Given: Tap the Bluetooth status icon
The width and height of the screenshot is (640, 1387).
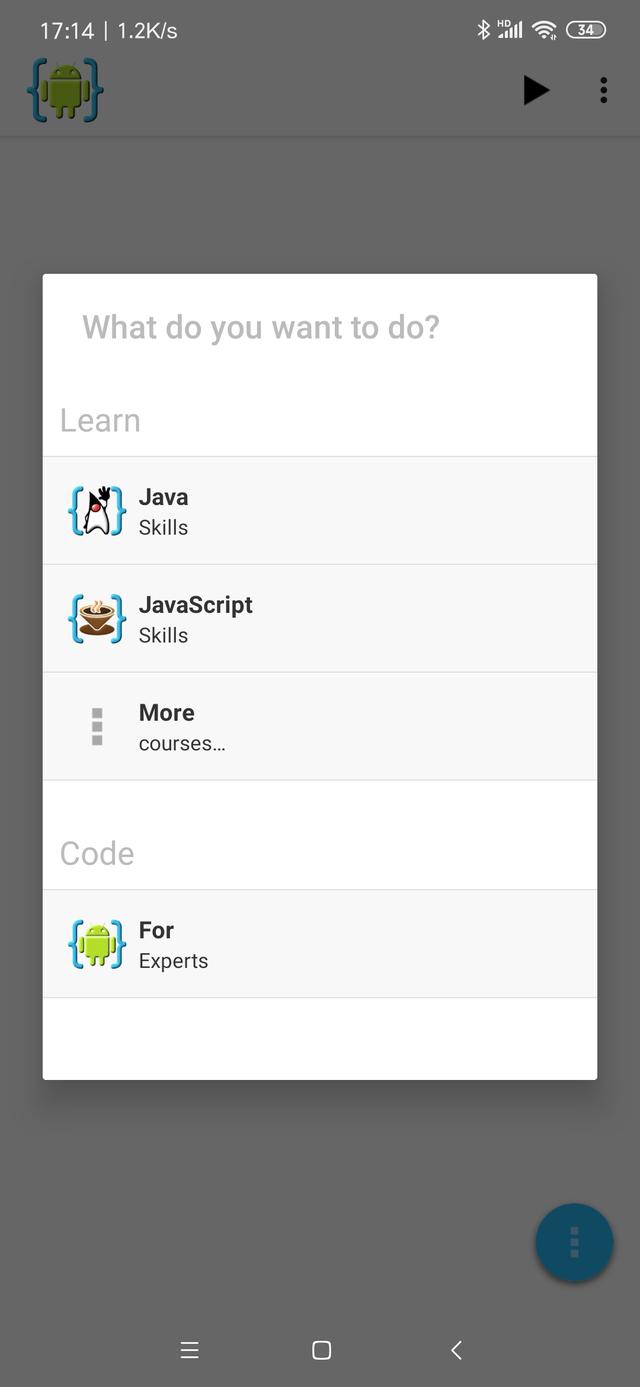Looking at the screenshot, I should click(x=483, y=30).
